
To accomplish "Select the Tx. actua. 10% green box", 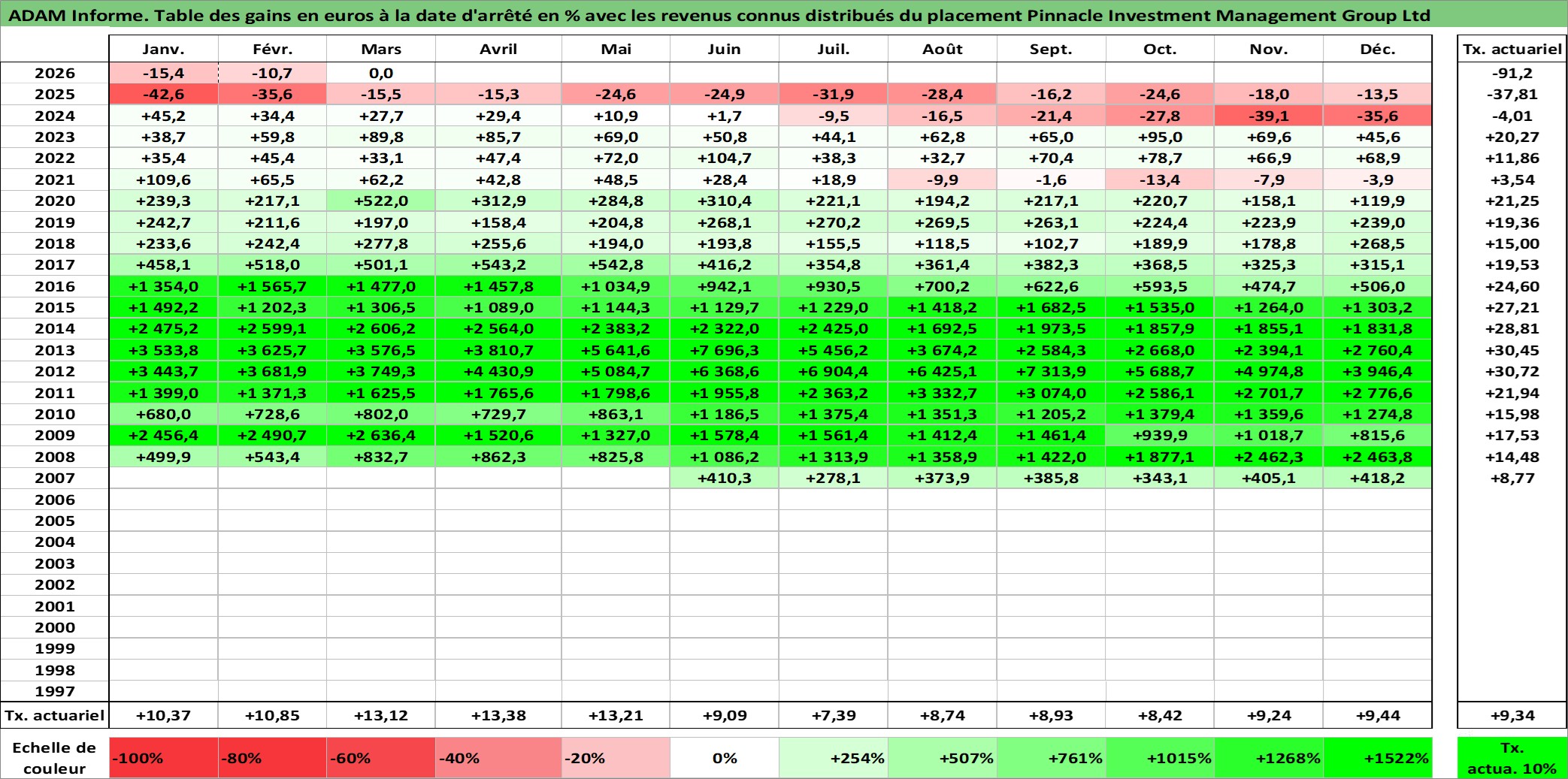I will [x=1512, y=758].
